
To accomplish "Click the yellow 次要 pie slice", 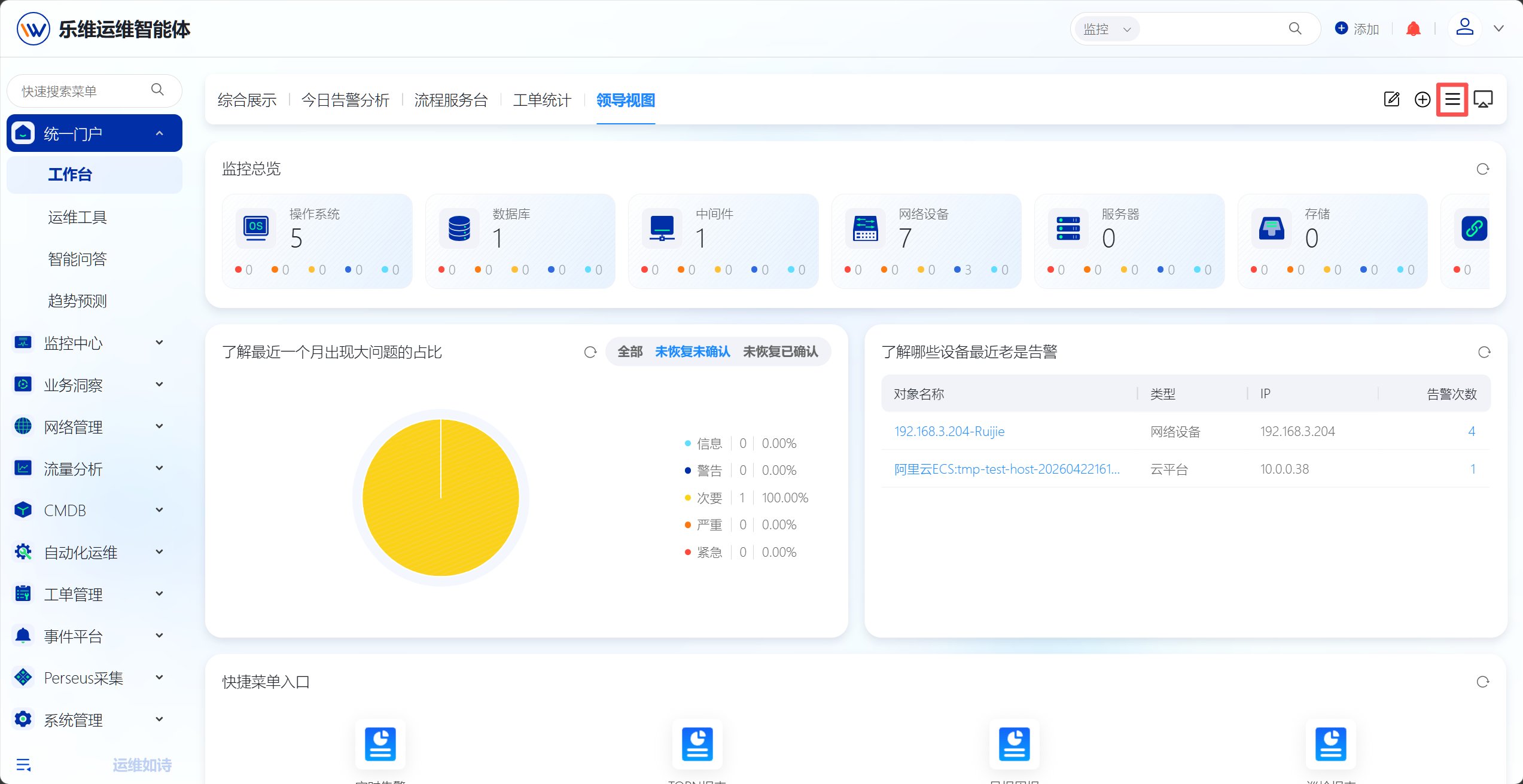I will click(x=441, y=498).
